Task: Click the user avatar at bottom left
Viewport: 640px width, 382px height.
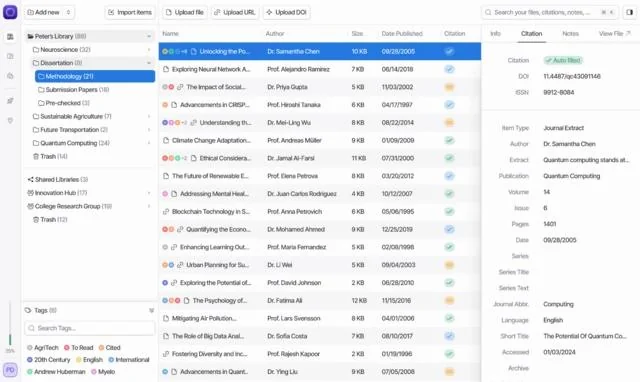Action: pos(10,370)
